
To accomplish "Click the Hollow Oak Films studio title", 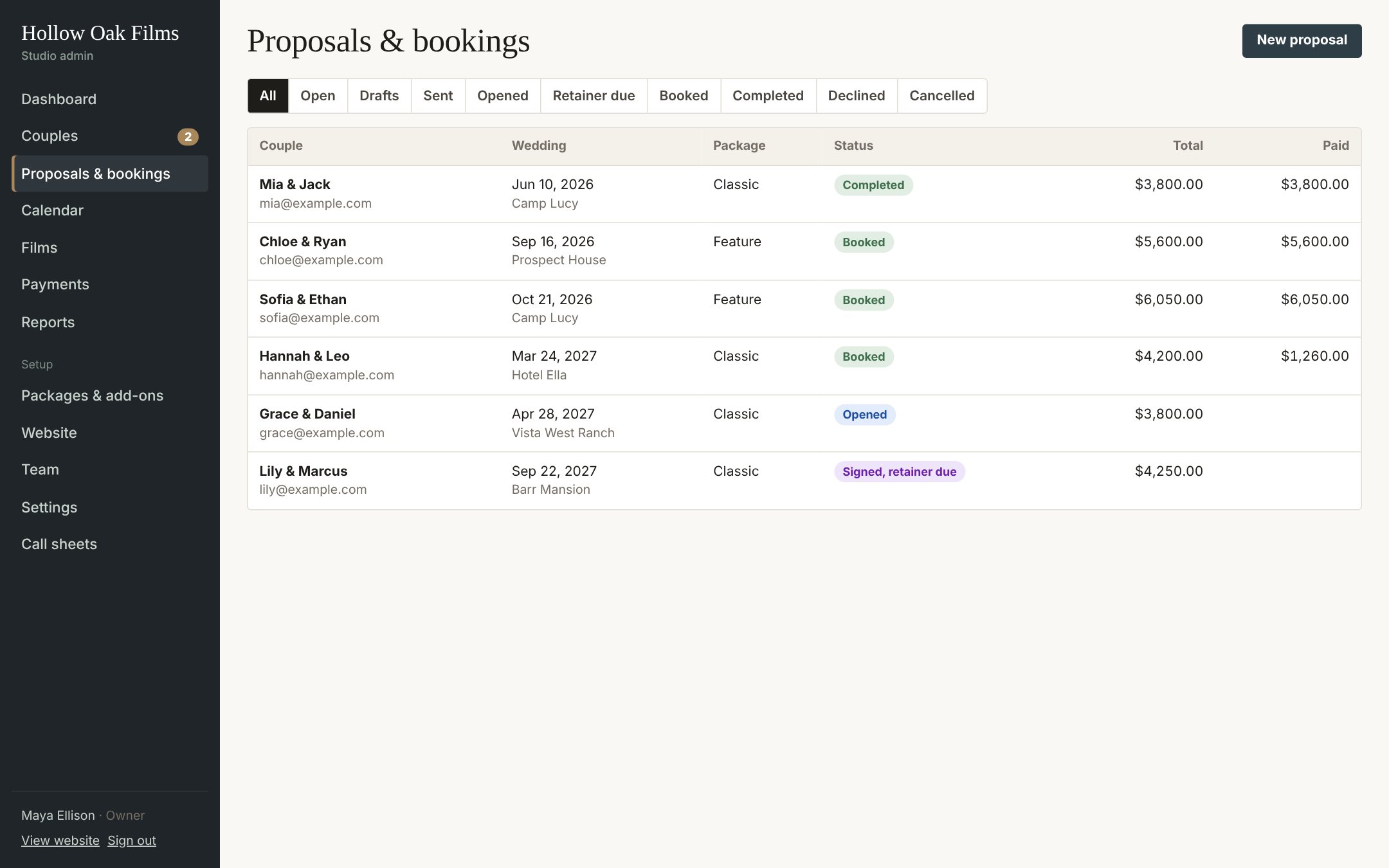I will coord(100,33).
